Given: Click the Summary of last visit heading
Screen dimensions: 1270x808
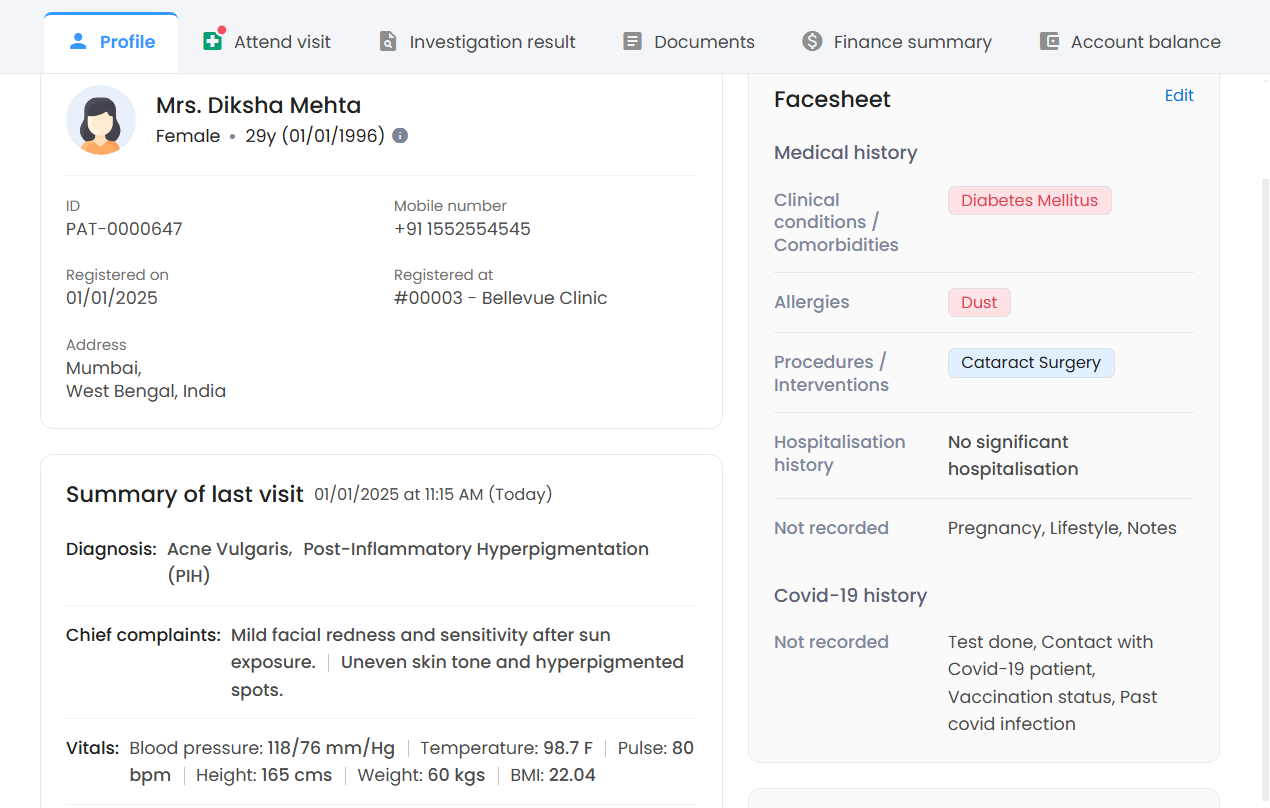Looking at the screenshot, I should 185,494.
